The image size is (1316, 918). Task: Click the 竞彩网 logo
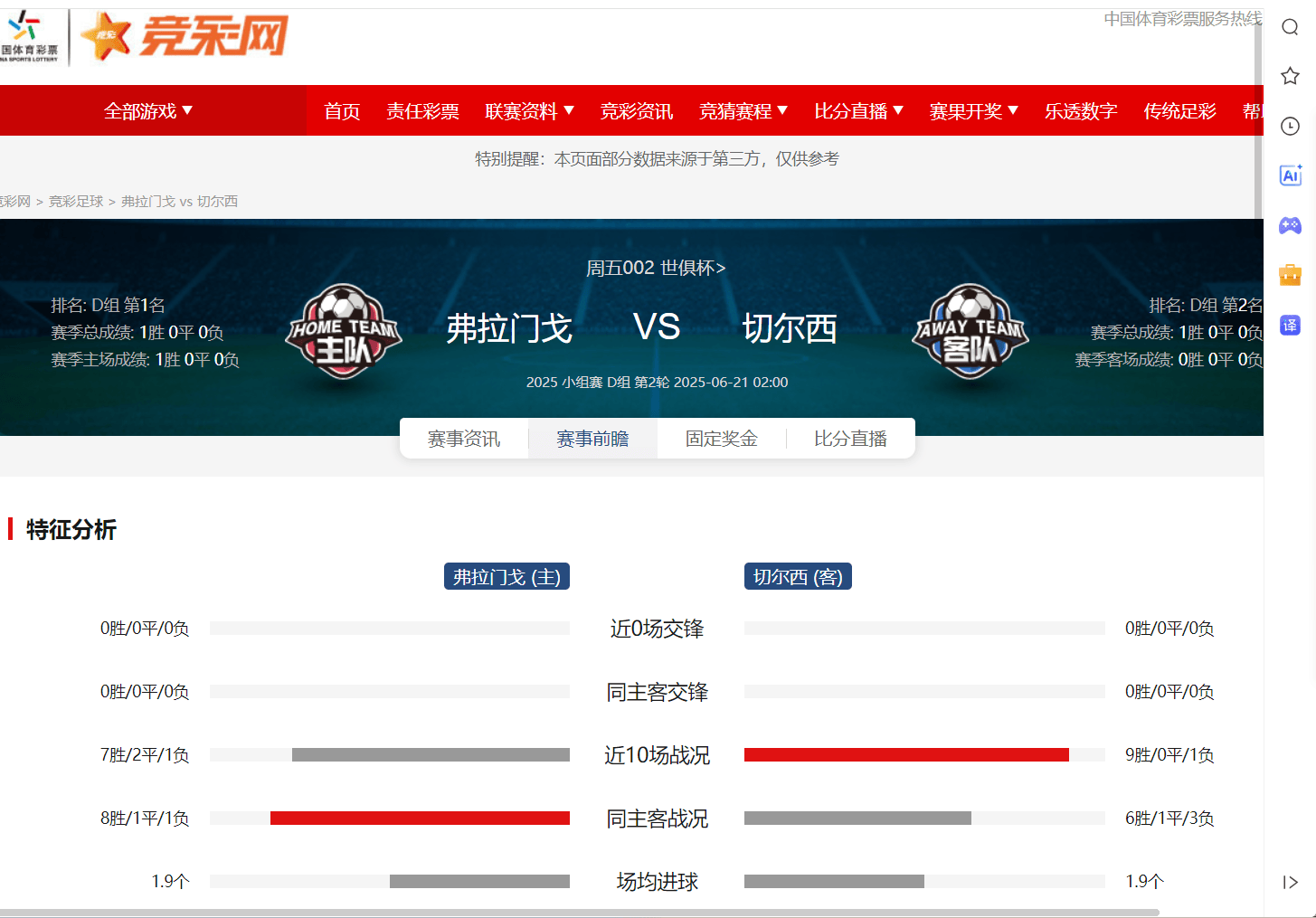point(185,36)
